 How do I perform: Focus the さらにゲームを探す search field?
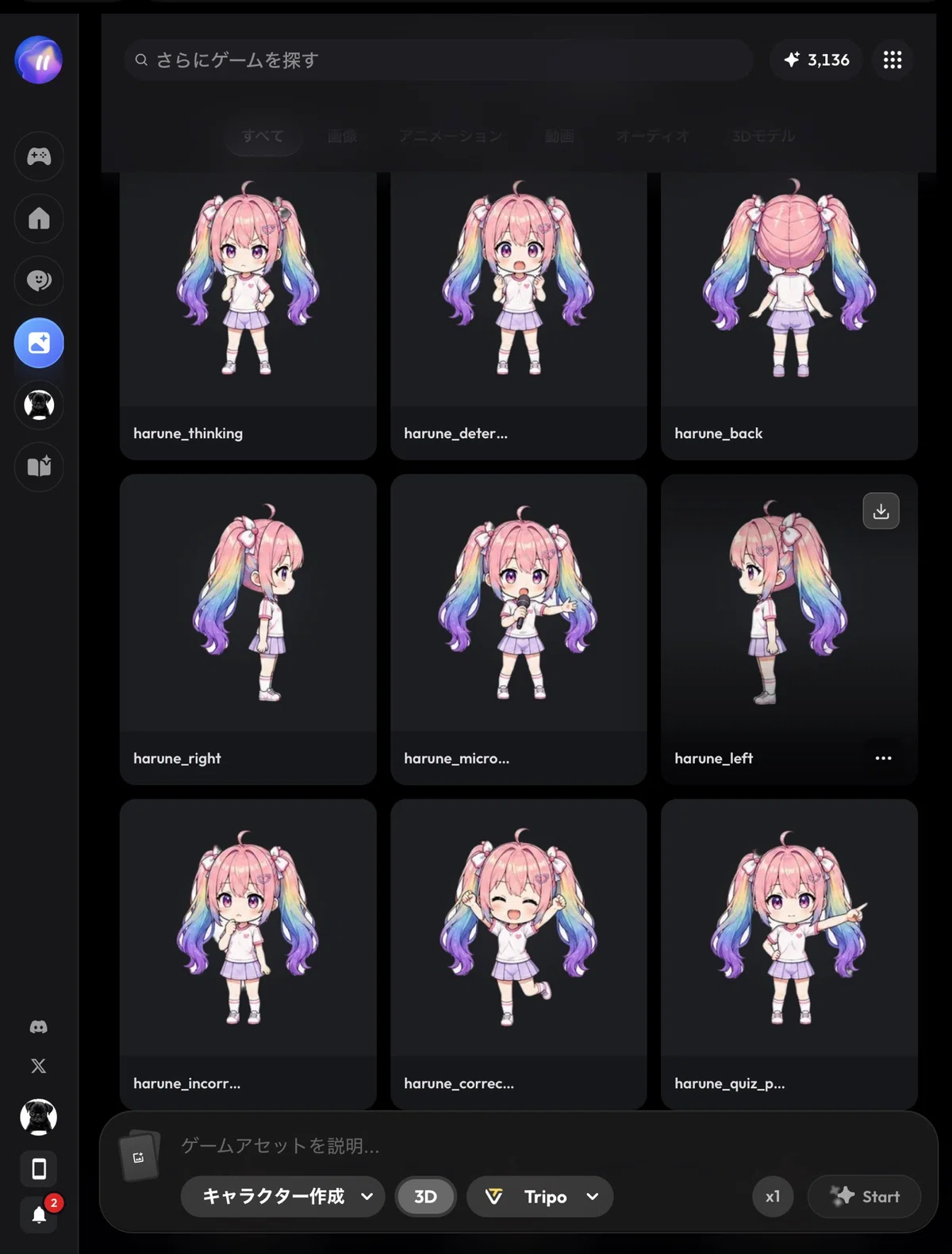click(439, 60)
